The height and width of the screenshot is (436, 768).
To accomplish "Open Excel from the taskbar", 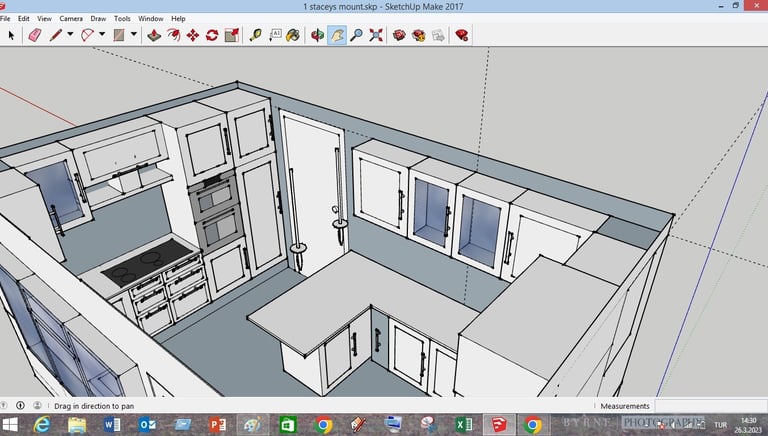I will pos(463,424).
